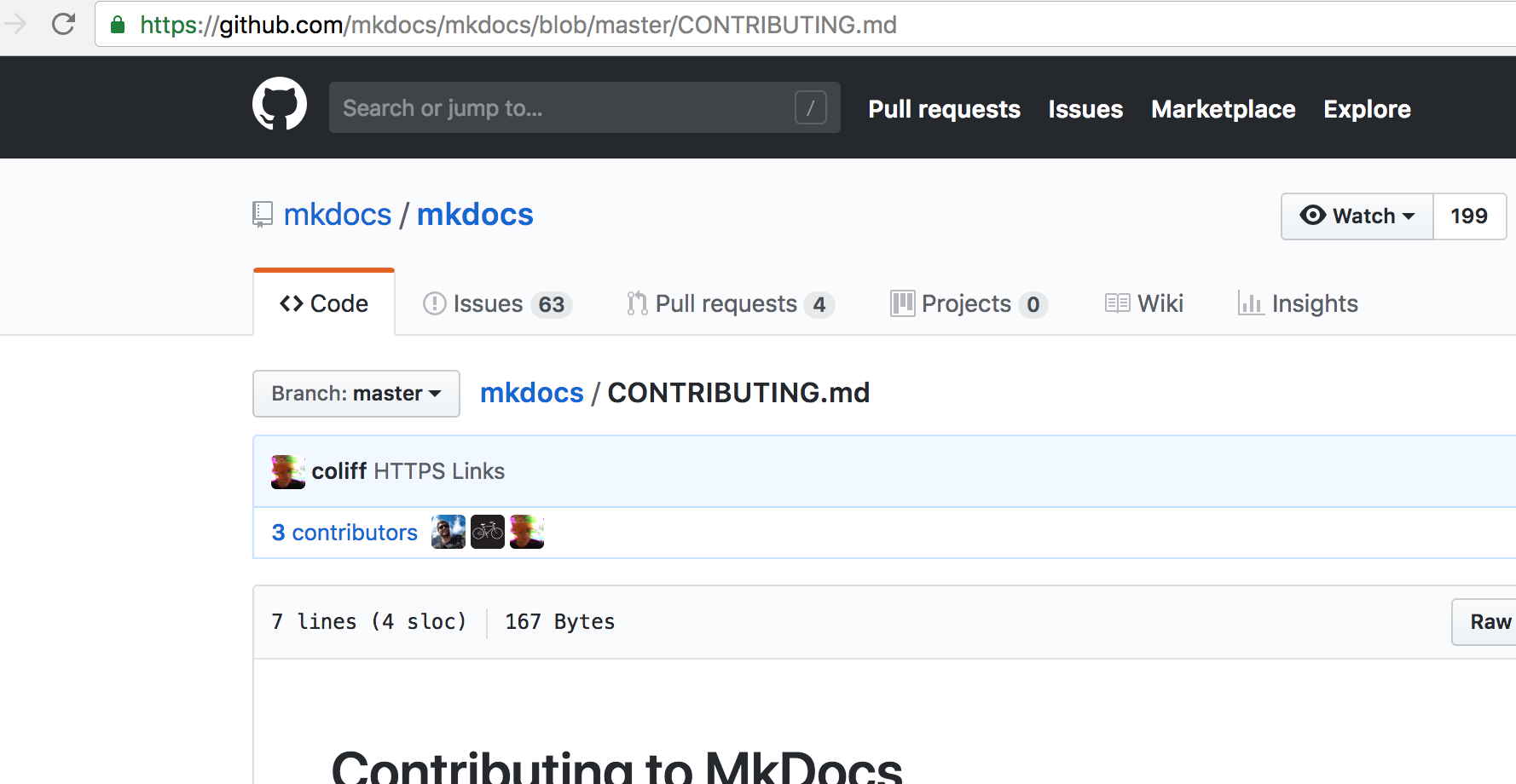Click coliff's profile avatar
This screenshot has width=1516, height=784.
(x=287, y=471)
